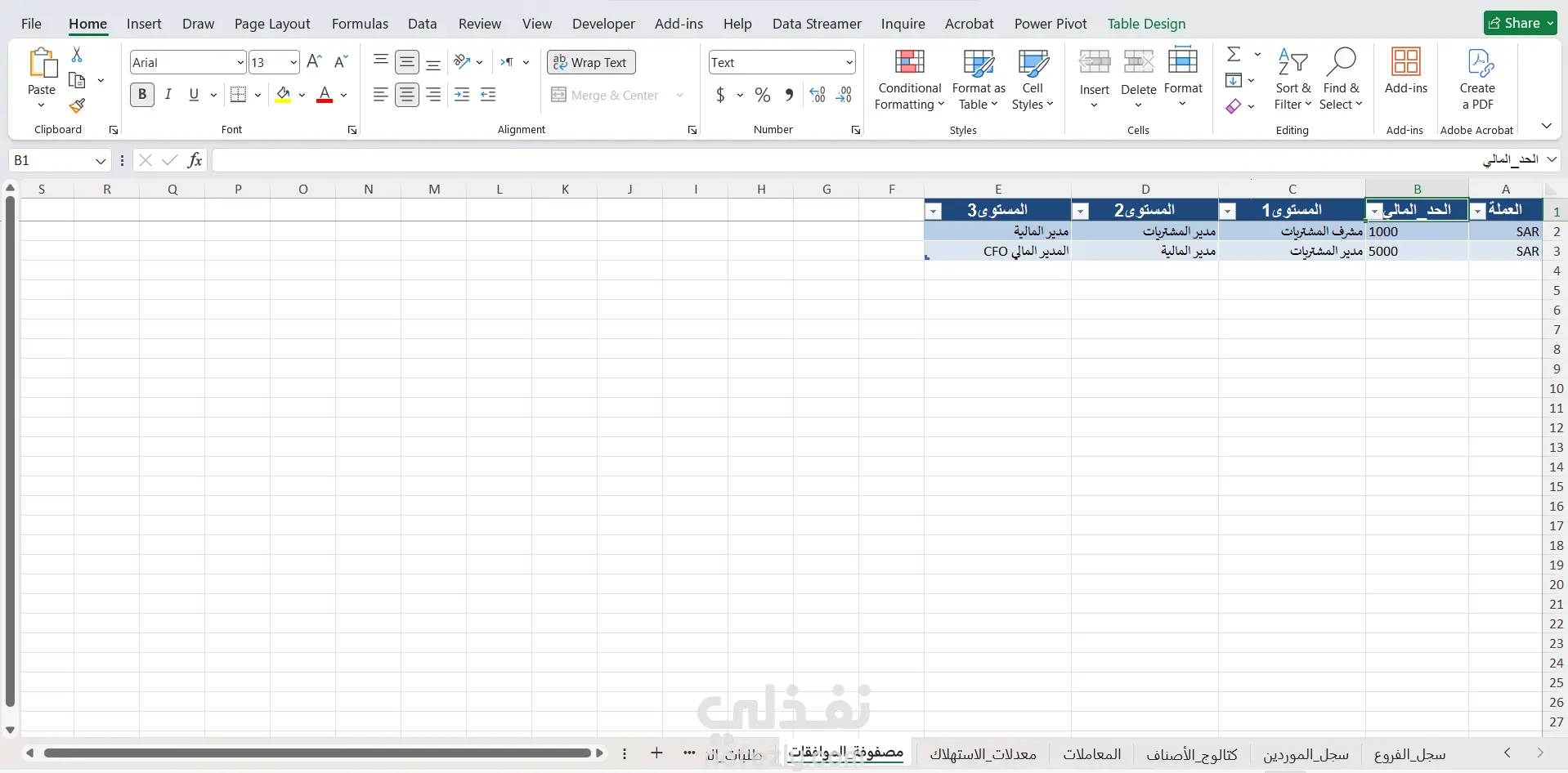
Task: Click the accounting dollar format icon
Action: (720, 95)
